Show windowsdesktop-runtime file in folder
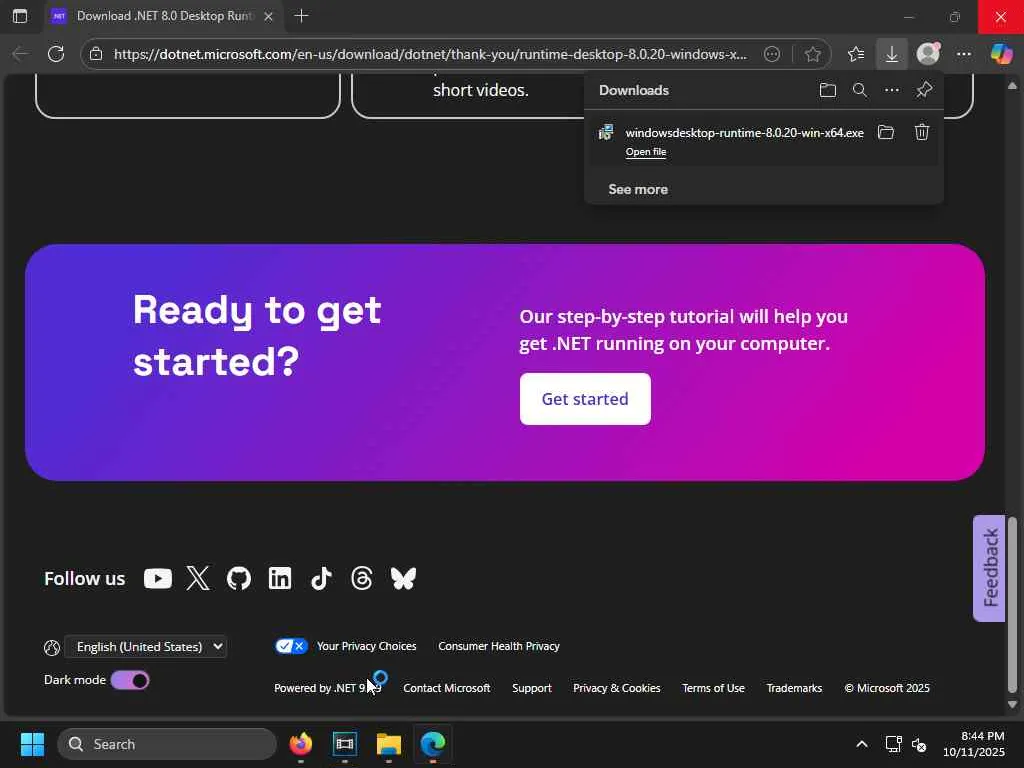Image resolution: width=1024 pixels, height=768 pixels. pyautogui.click(x=886, y=133)
